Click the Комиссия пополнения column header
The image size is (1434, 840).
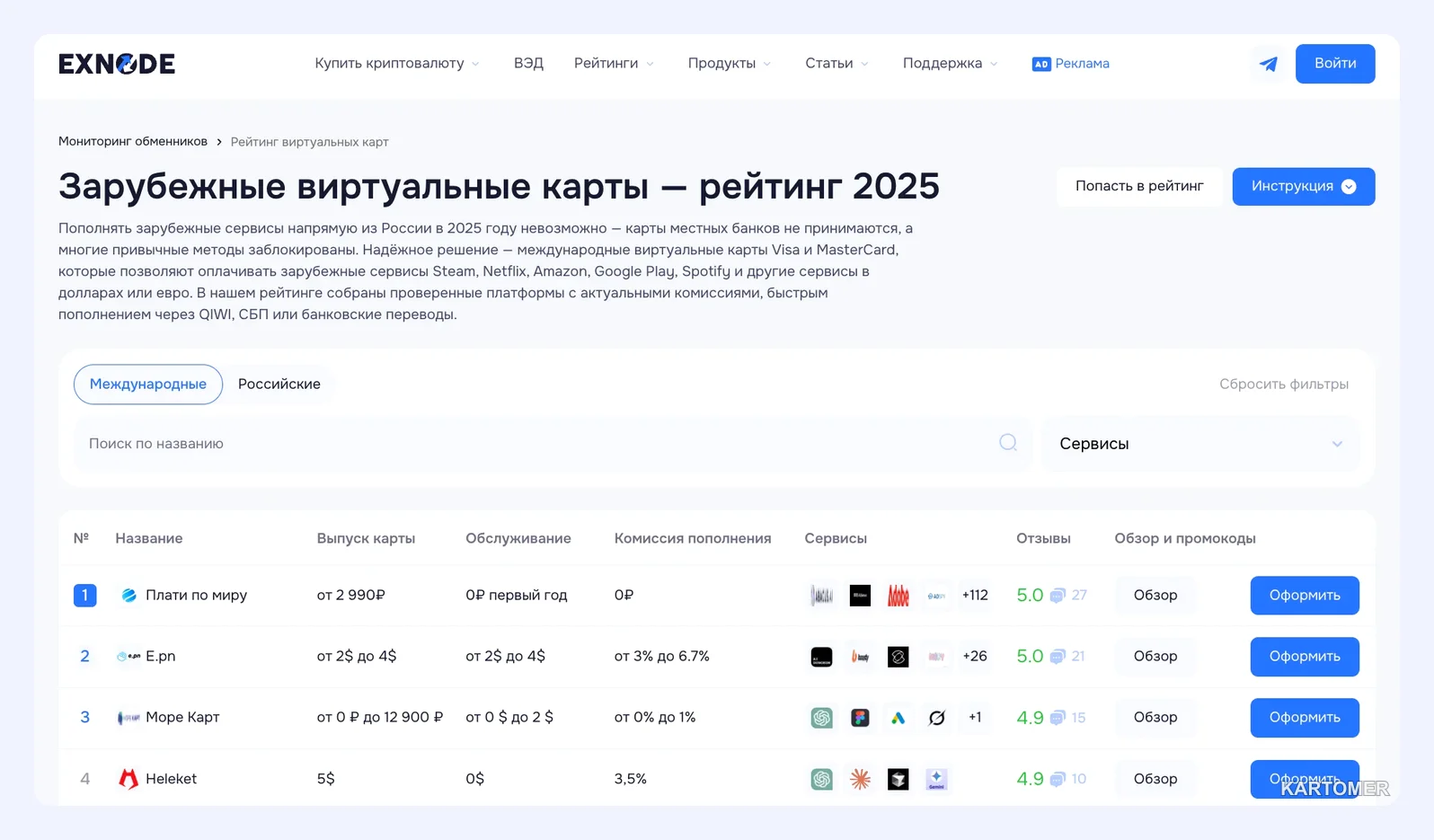click(693, 539)
